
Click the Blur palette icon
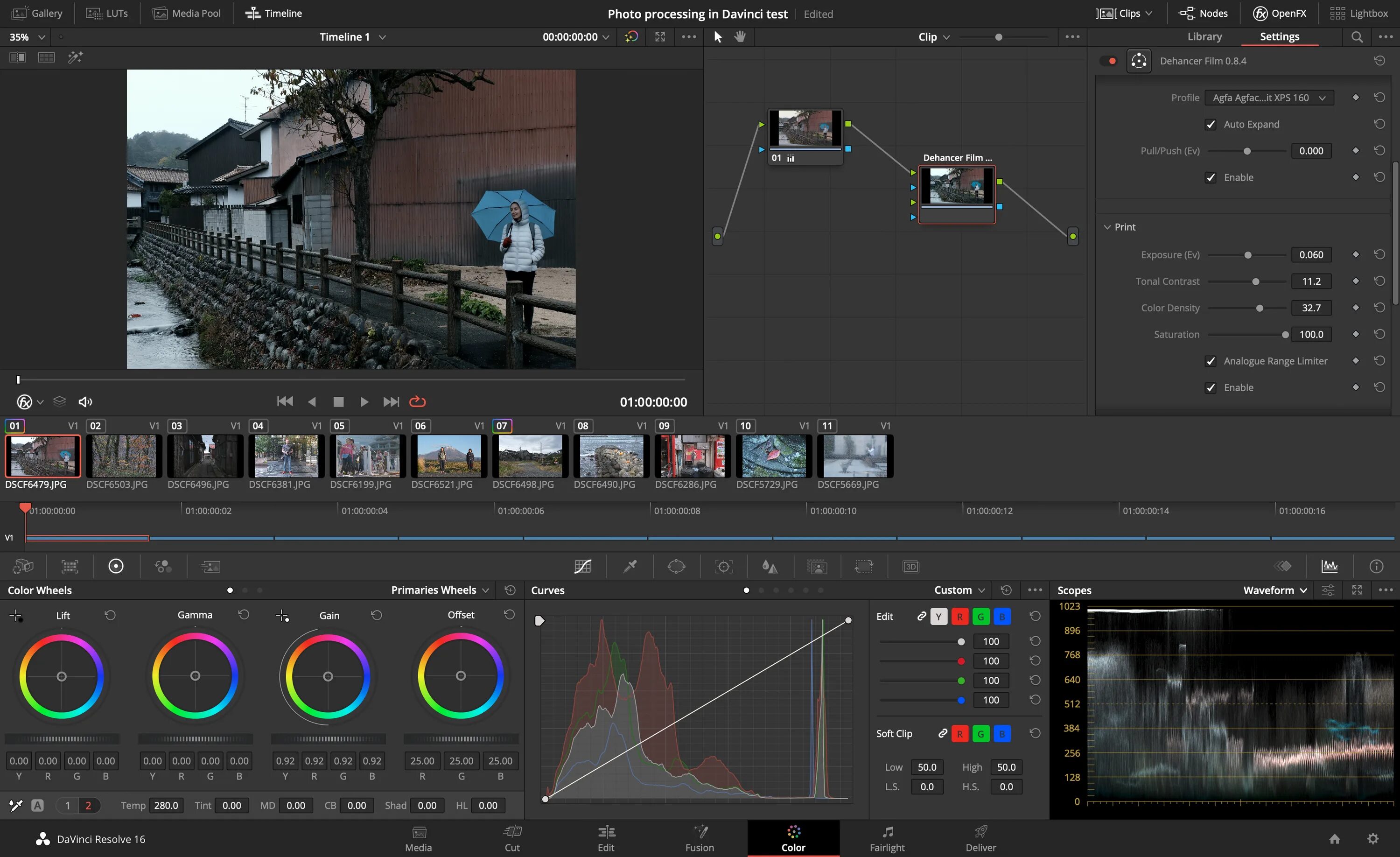[770, 567]
